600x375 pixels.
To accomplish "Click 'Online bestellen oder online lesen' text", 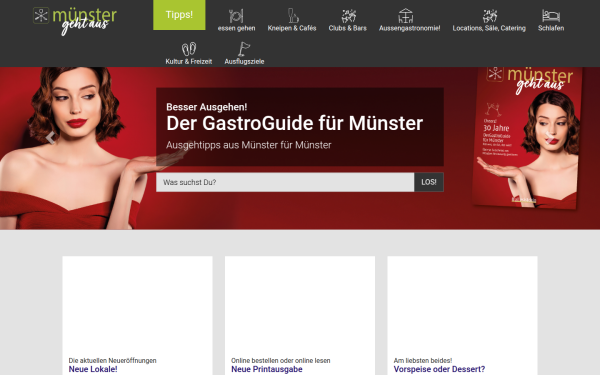I will click(x=280, y=360).
